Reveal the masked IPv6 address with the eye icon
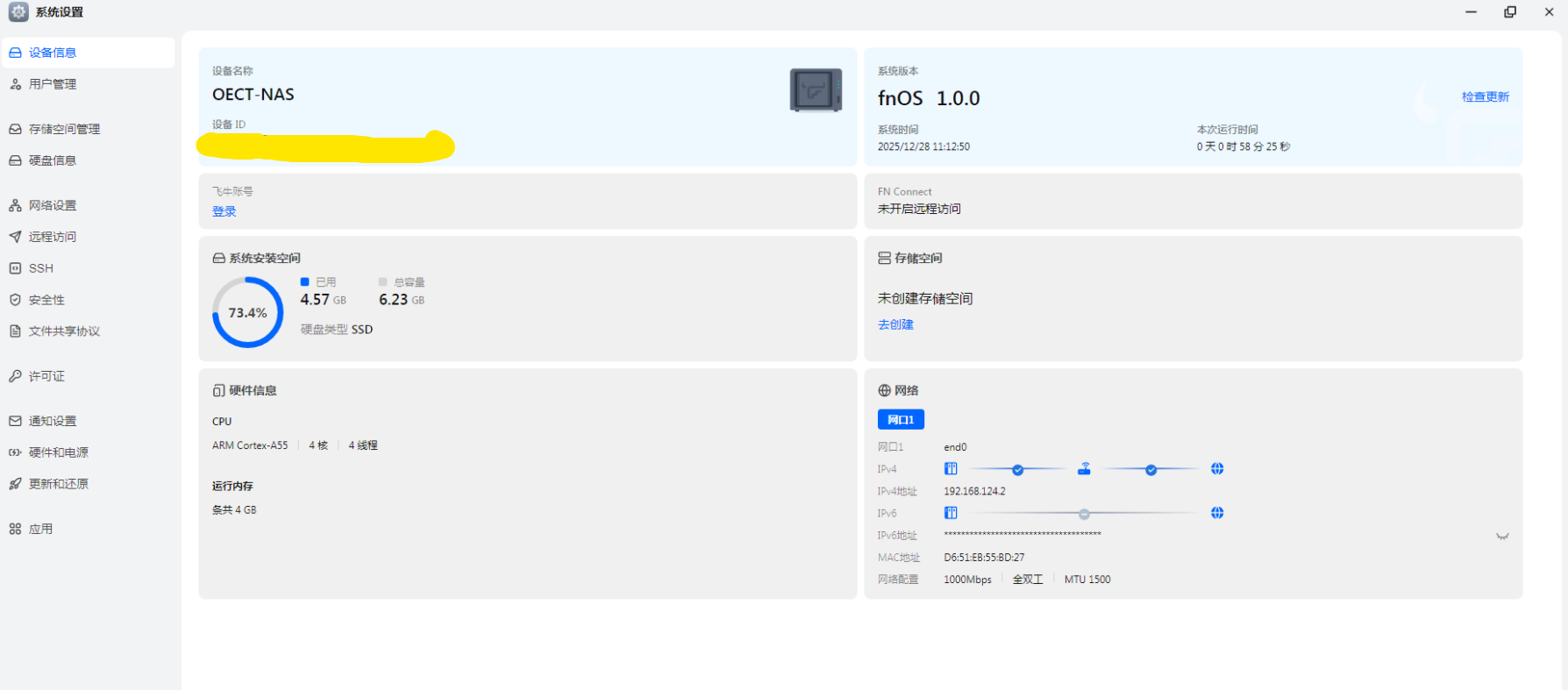This screenshot has height=690, width=1568. 1502,536
